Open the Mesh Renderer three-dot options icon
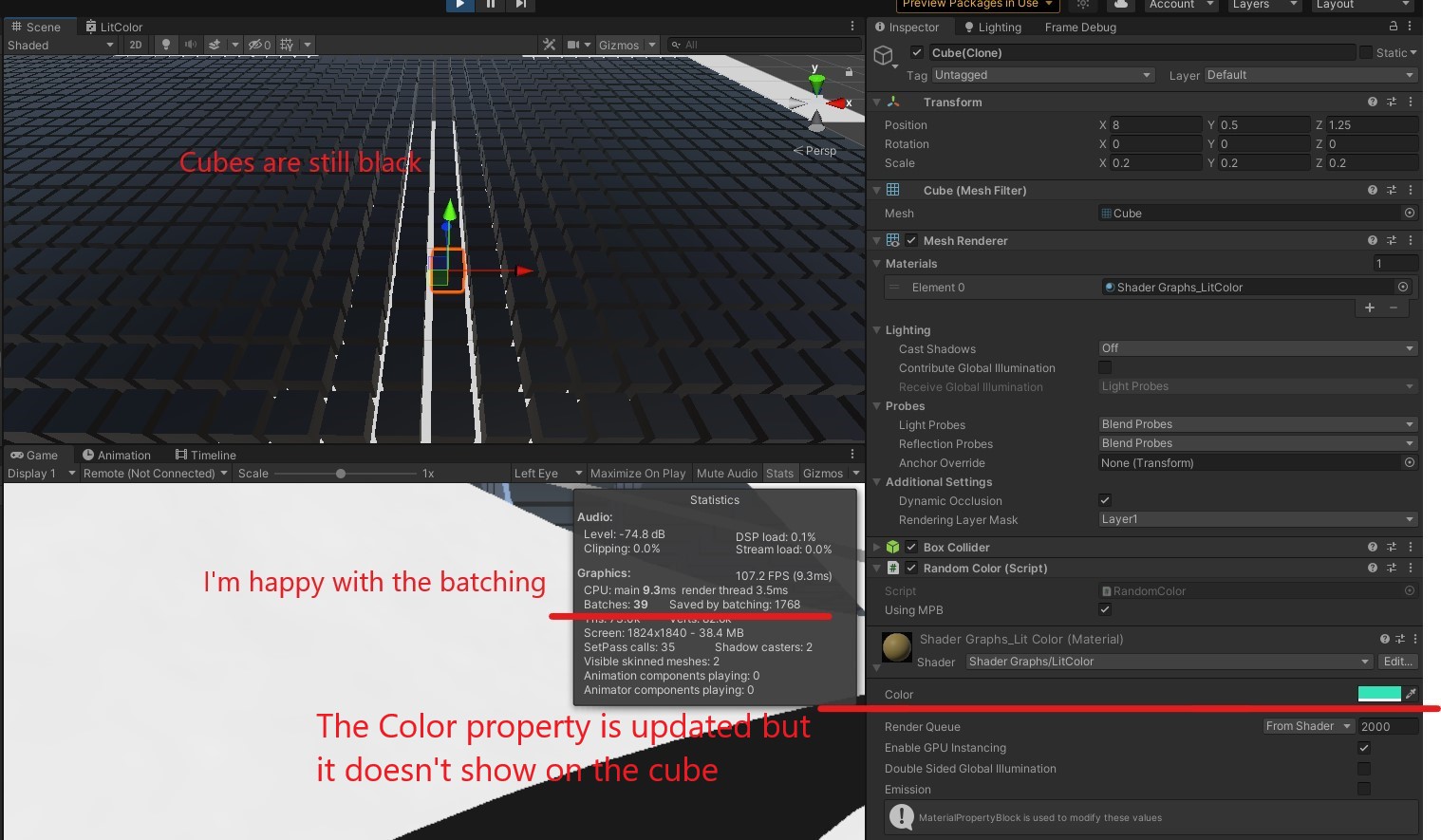 click(x=1411, y=240)
